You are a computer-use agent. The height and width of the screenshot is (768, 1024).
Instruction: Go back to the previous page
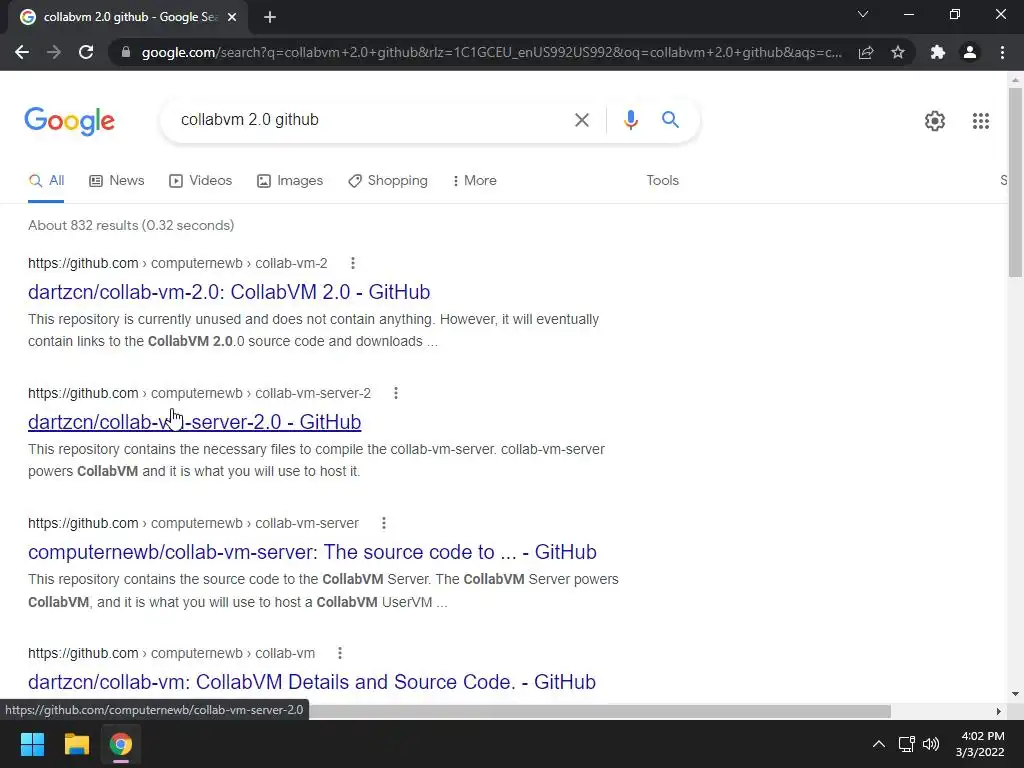click(x=22, y=52)
